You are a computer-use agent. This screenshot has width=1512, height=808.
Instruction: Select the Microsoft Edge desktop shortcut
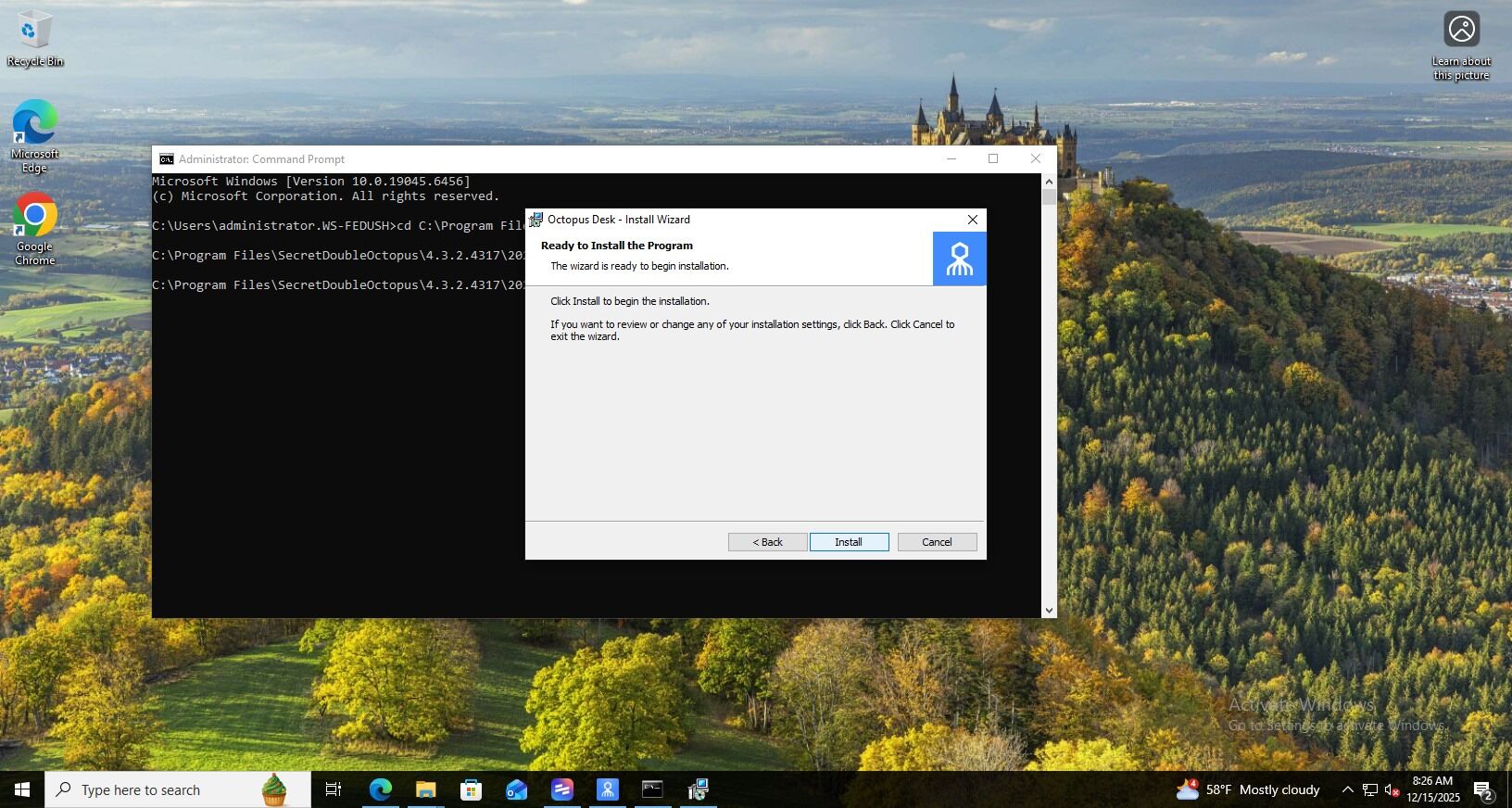click(35, 135)
